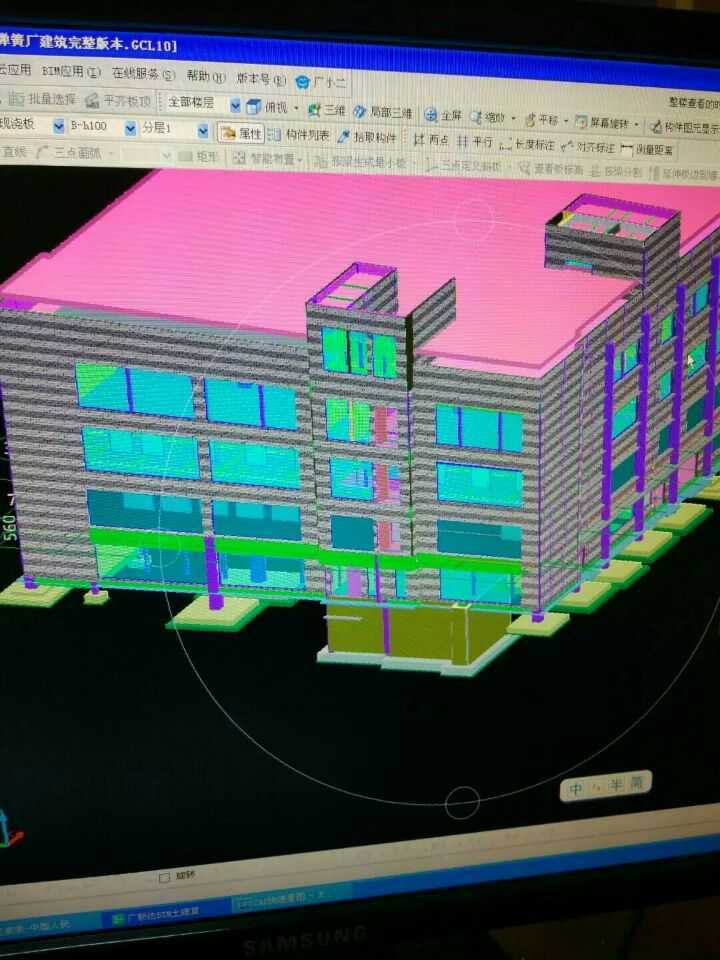
Task: Select the 对齐标注 aligned dimension tool
Action: point(588,147)
